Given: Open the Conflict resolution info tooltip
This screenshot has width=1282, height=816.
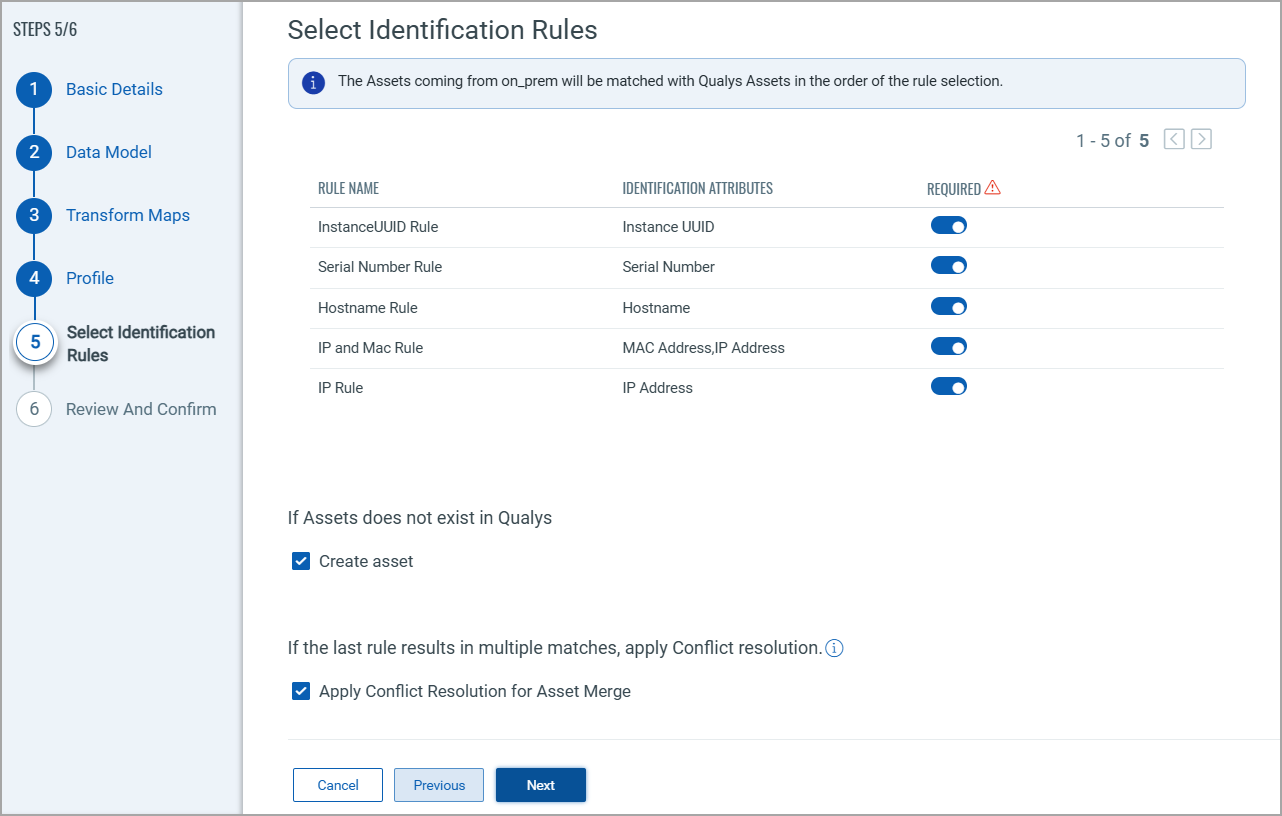Looking at the screenshot, I should pyautogui.click(x=834, y=648).
